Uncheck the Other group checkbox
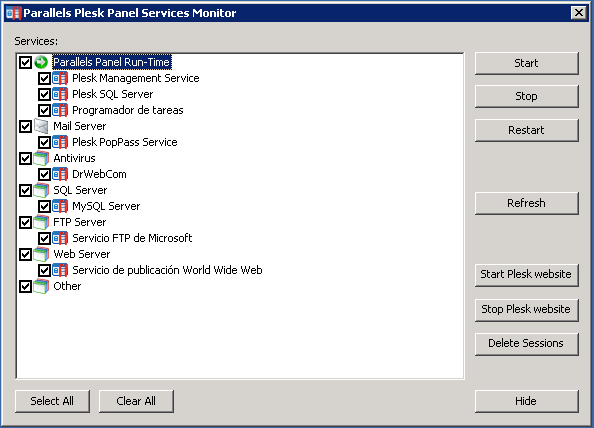The image size is (594, 428). [x=25, y=286]
